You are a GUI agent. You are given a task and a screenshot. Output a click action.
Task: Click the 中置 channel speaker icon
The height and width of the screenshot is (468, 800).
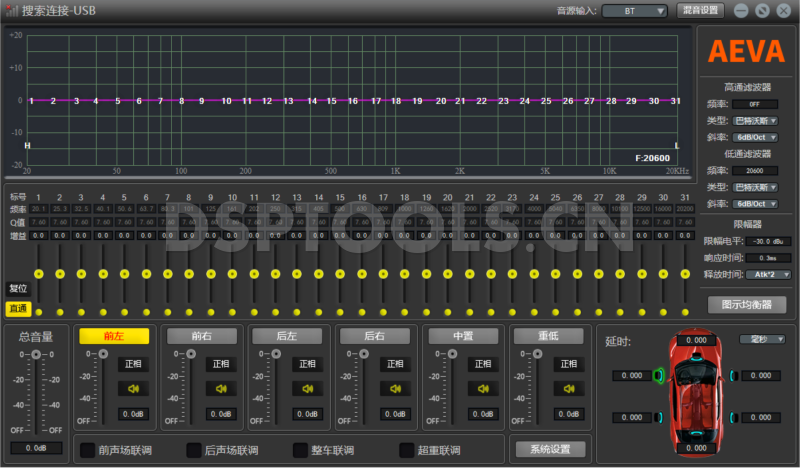click(484, 389)
